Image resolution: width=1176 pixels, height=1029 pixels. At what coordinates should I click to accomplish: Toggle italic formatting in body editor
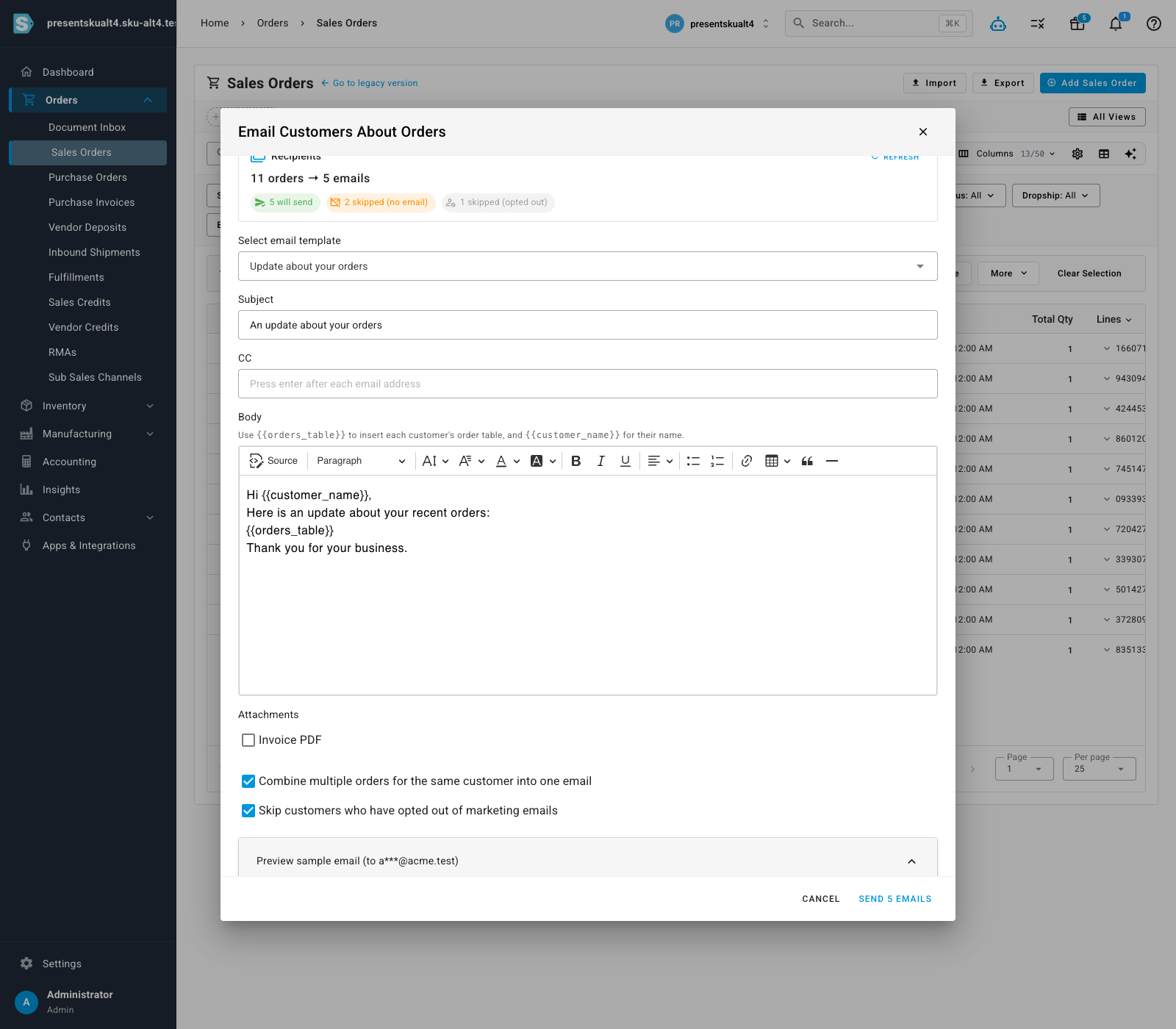click(x=600, y=461)
